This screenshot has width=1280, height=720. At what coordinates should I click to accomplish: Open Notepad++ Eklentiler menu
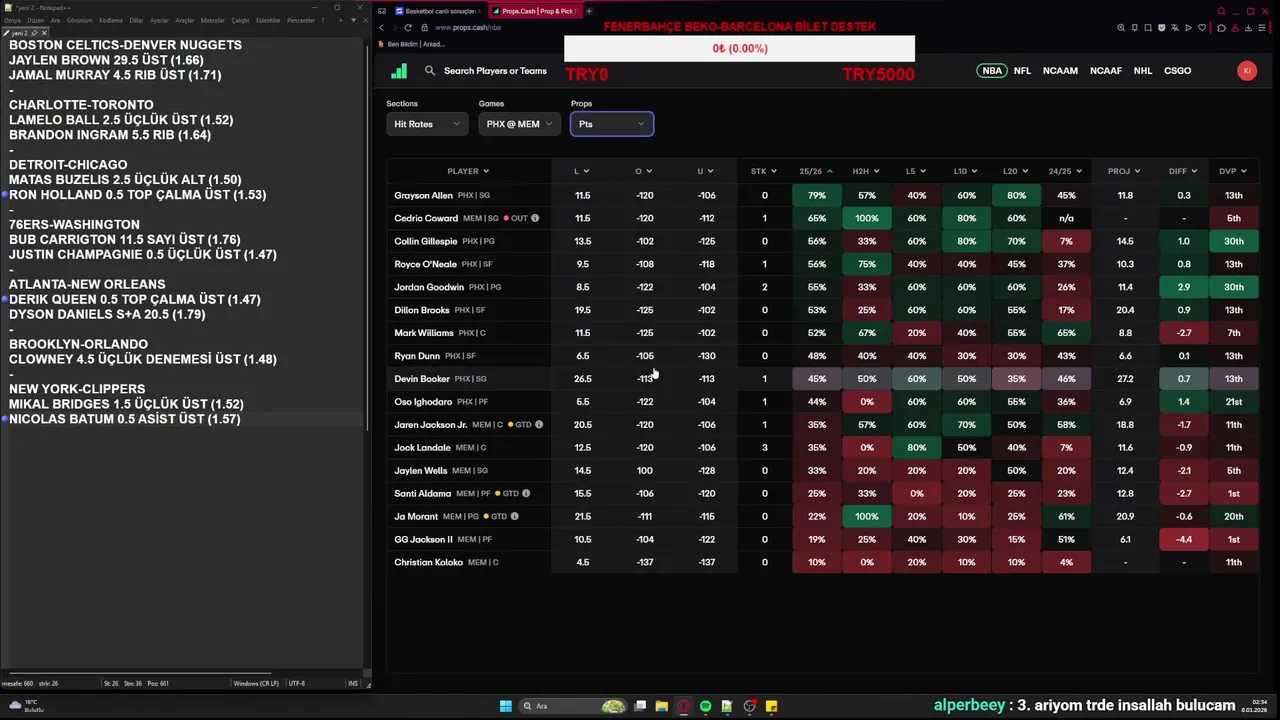[268, 20]
